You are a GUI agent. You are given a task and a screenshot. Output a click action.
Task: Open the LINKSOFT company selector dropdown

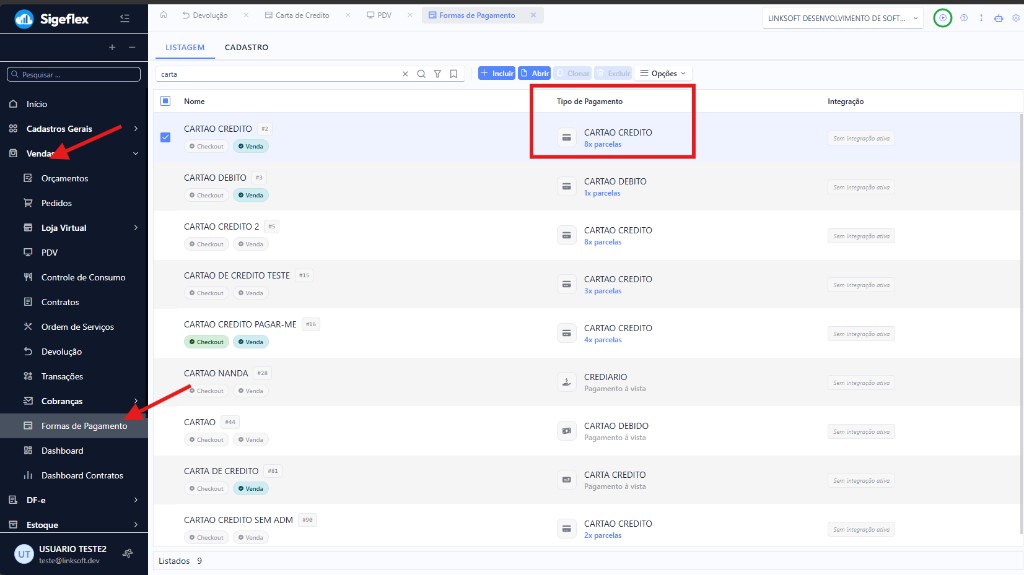pyautogui.click(x=843, y=18)
